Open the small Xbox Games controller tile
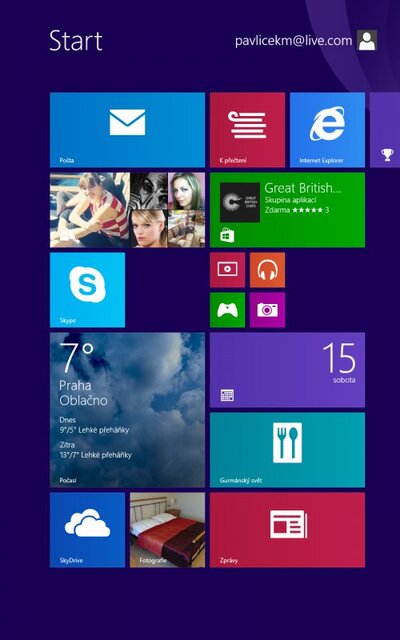400x640 pixels. pyautogui.click(x=227, y=310)
